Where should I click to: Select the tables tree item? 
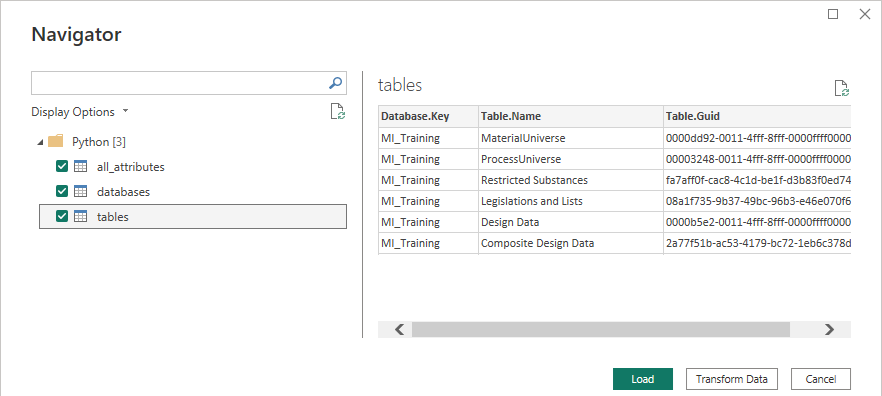pyautogui.click(x=193, y=216)
